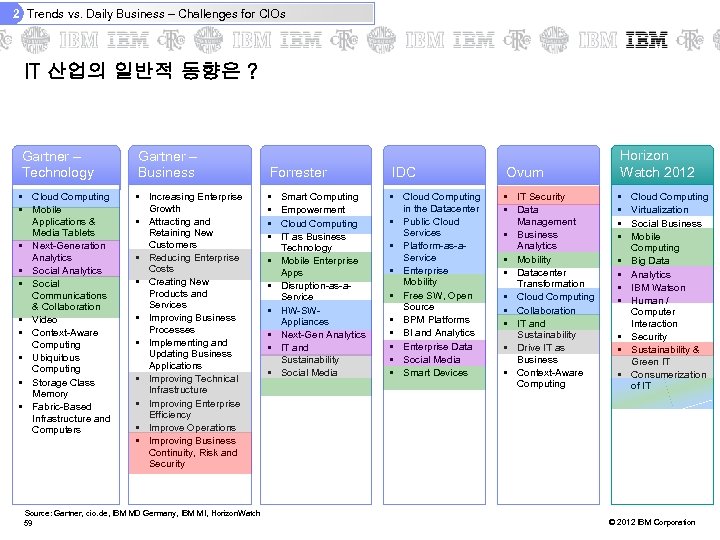Click 'Drive IT as Business' item

pos(541,354)
